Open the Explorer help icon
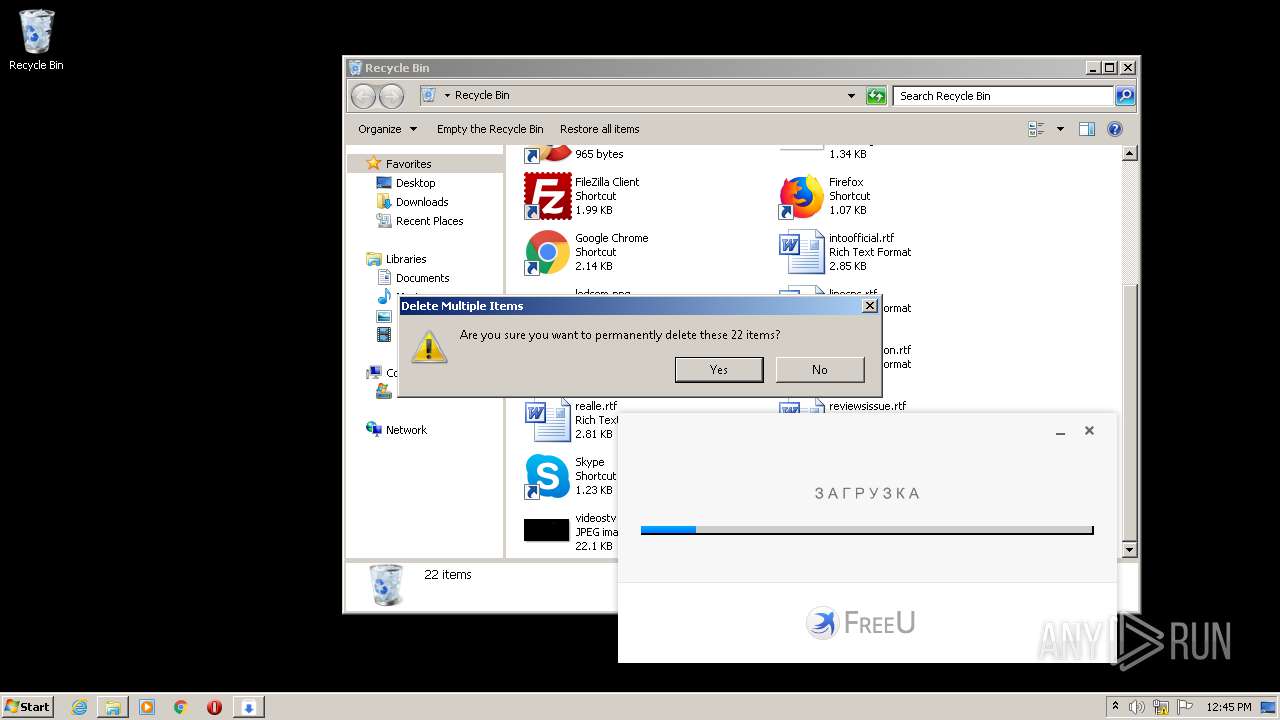The image size is (1280, 720). 1115,129
